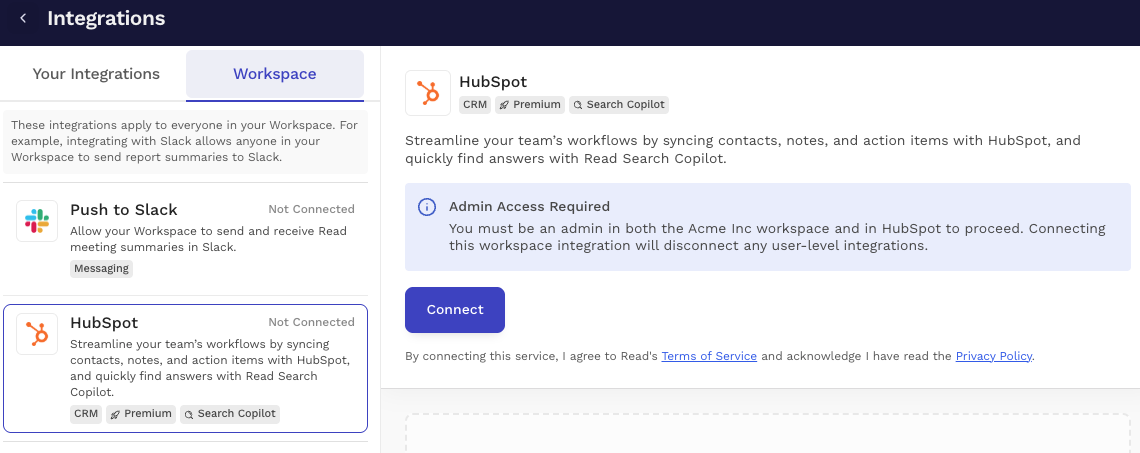Click the CRM tag in HubSpot list card

pyautogui.click(x=87, y=414)
